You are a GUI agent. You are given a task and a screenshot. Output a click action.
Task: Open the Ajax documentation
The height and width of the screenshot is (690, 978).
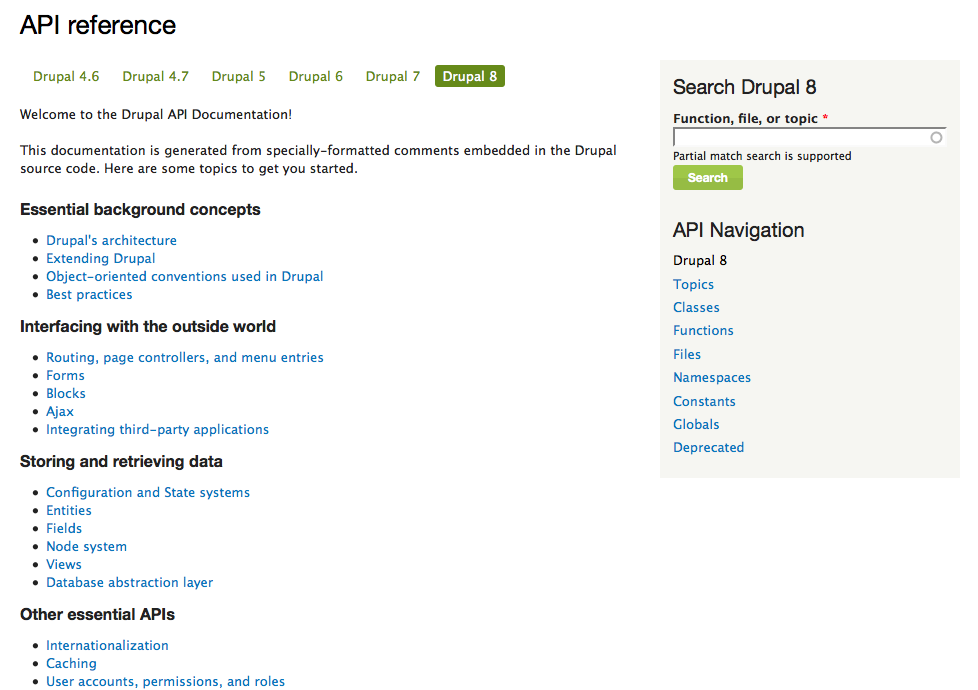(59, 411)
